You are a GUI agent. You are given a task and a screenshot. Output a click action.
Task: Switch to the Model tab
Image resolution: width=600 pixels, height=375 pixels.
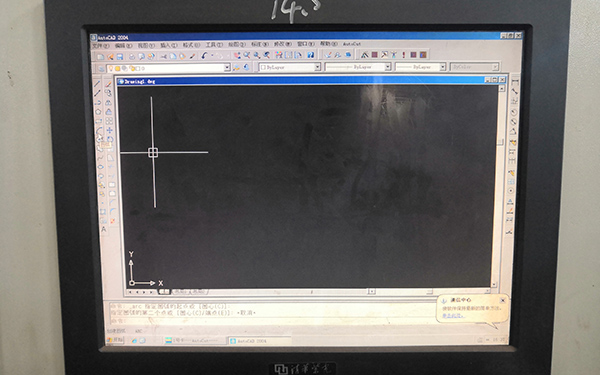pyautogui.click(x=164, y=292)
